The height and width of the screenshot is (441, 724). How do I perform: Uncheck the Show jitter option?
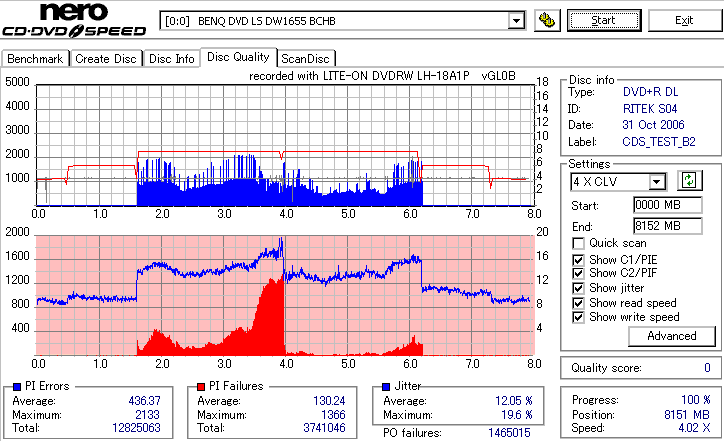(x=578, y=288)
